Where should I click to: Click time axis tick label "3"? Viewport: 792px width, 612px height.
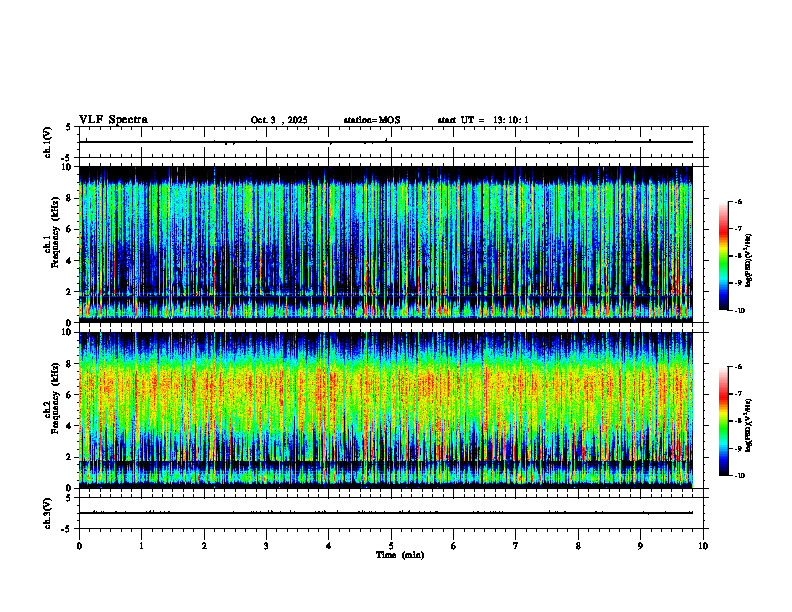tap(266, 546)
